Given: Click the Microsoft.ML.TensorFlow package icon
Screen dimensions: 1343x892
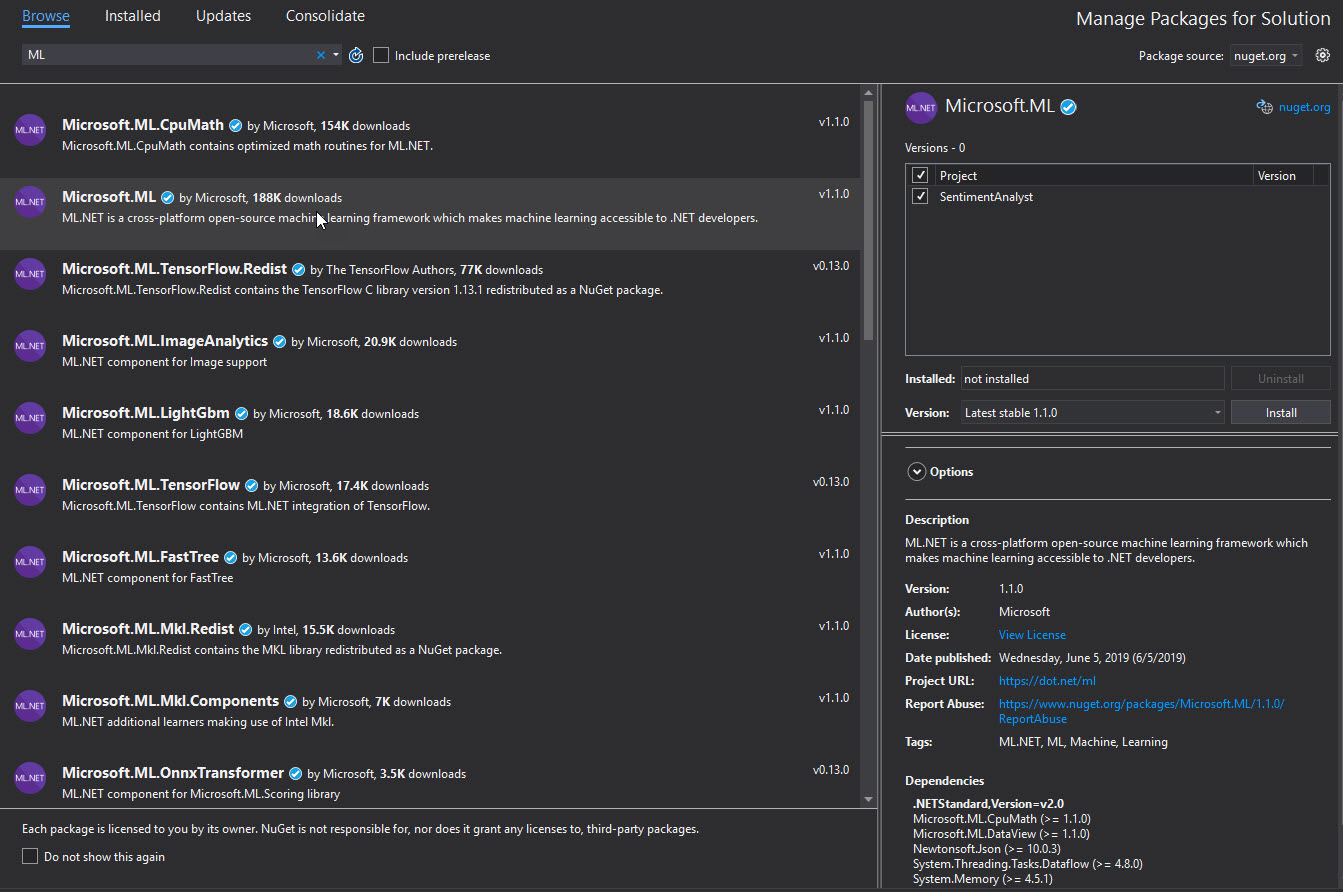Looking at the screenshot, I should tap(30, 490).
